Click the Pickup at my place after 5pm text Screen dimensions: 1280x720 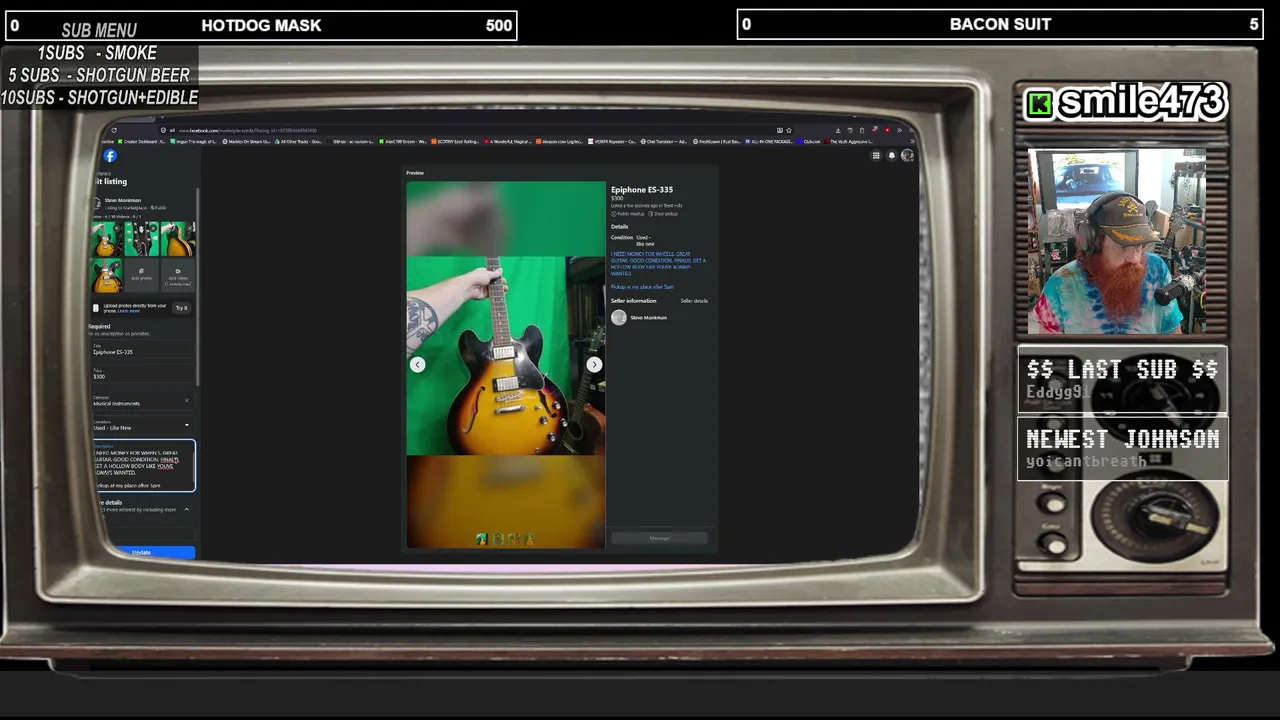pyautogui.click(x=642, y=287)
